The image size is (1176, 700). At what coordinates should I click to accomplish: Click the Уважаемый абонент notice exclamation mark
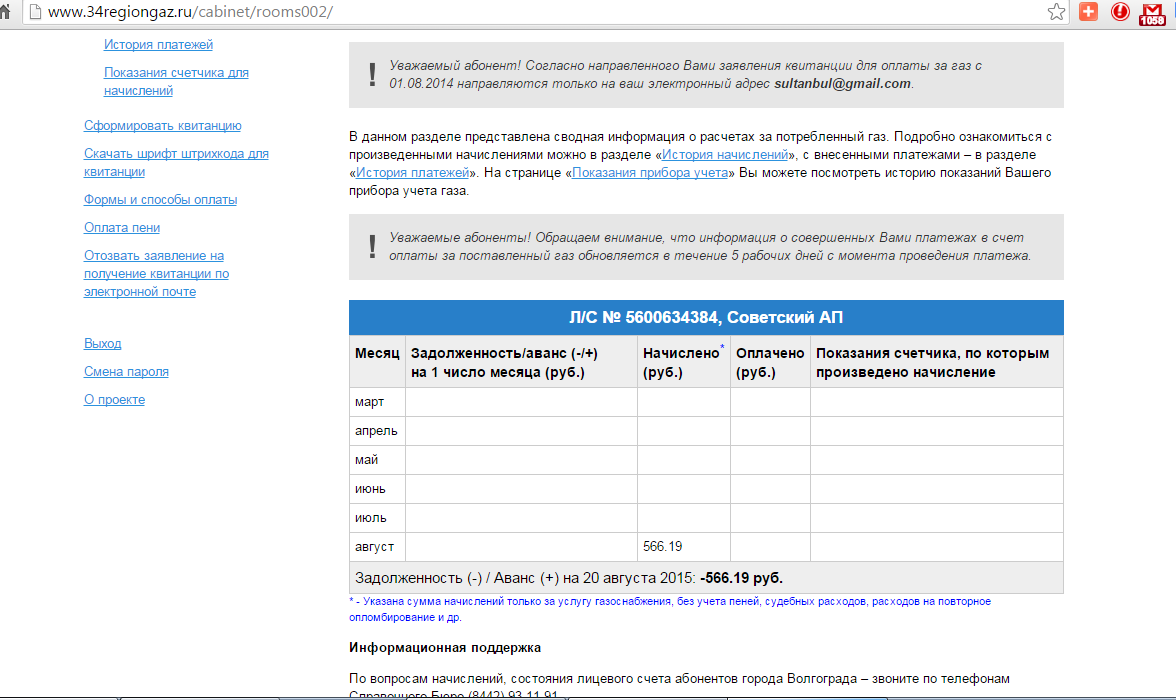tap(372, 74)
